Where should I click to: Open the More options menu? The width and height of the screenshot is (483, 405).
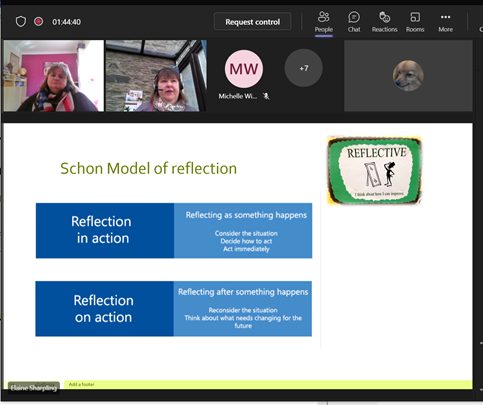click(x=446, y=22)
